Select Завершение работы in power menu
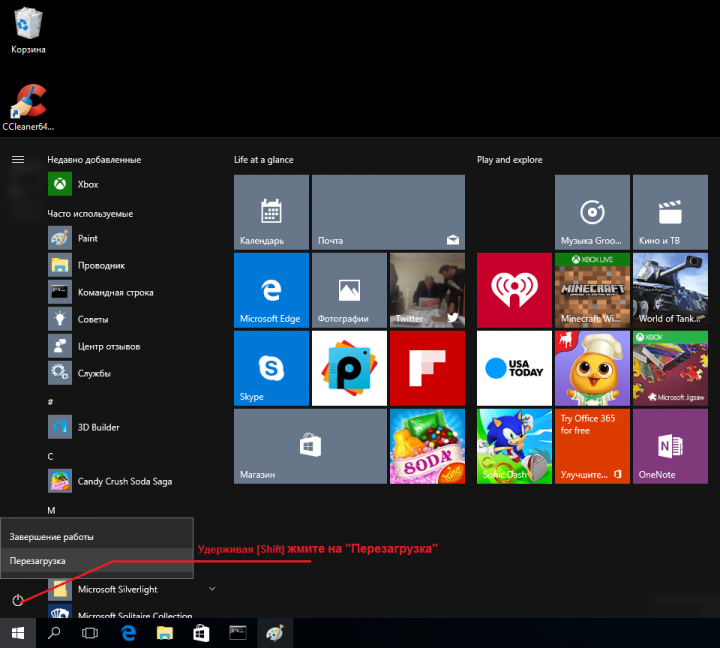Viewport: 720px width, 648px height. (97, 536)
